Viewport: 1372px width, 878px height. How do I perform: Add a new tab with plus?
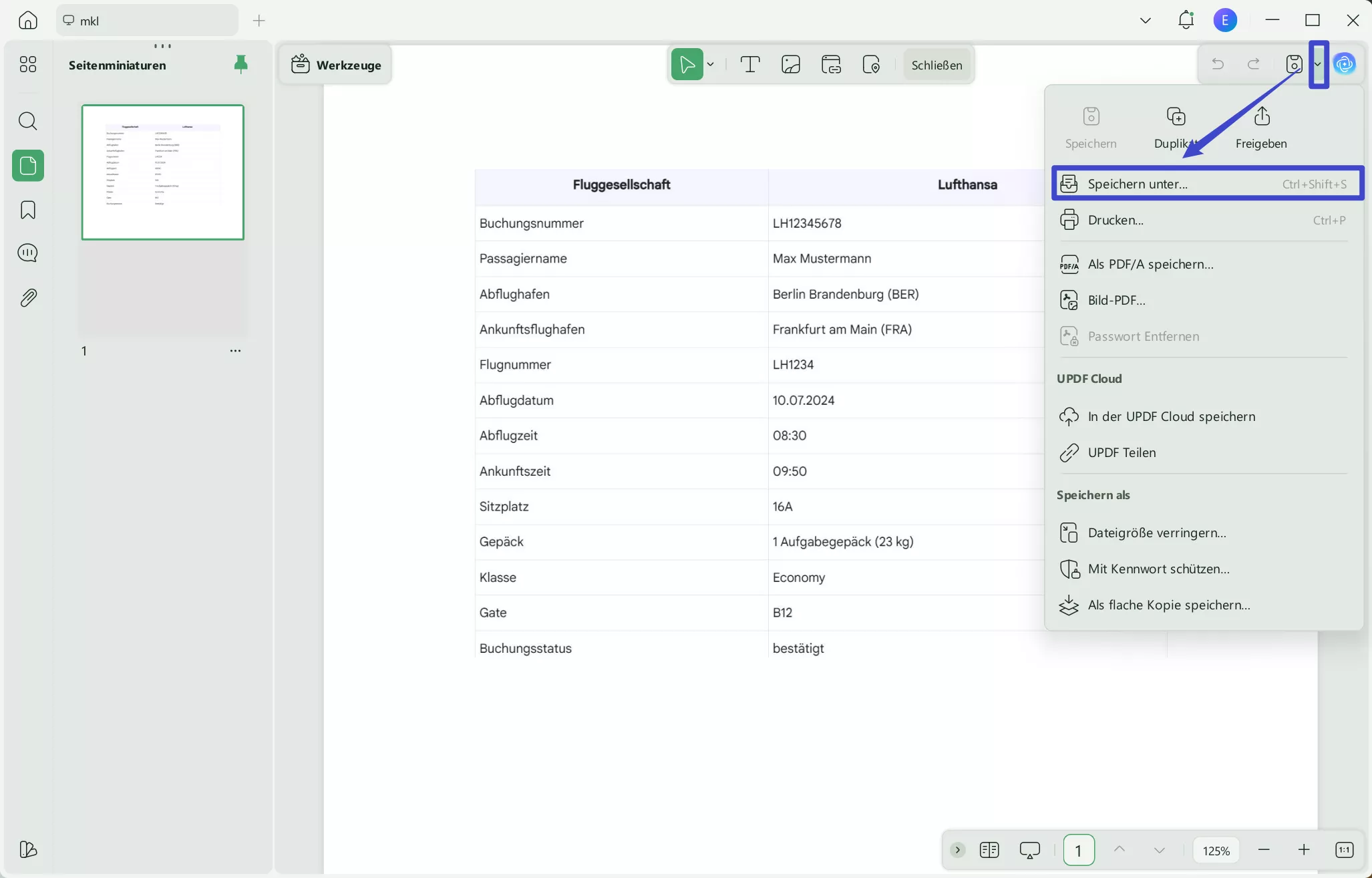pyautogui.click(x=259, y=21)
